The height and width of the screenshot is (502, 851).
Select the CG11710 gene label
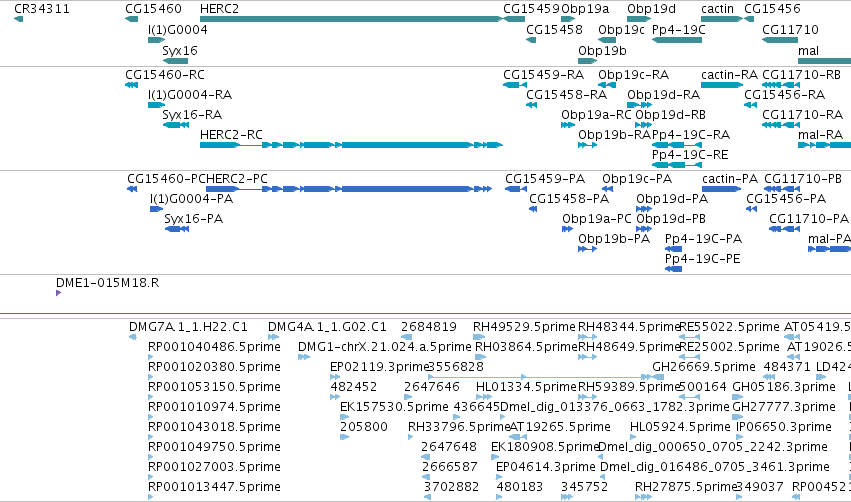[790, 29]
